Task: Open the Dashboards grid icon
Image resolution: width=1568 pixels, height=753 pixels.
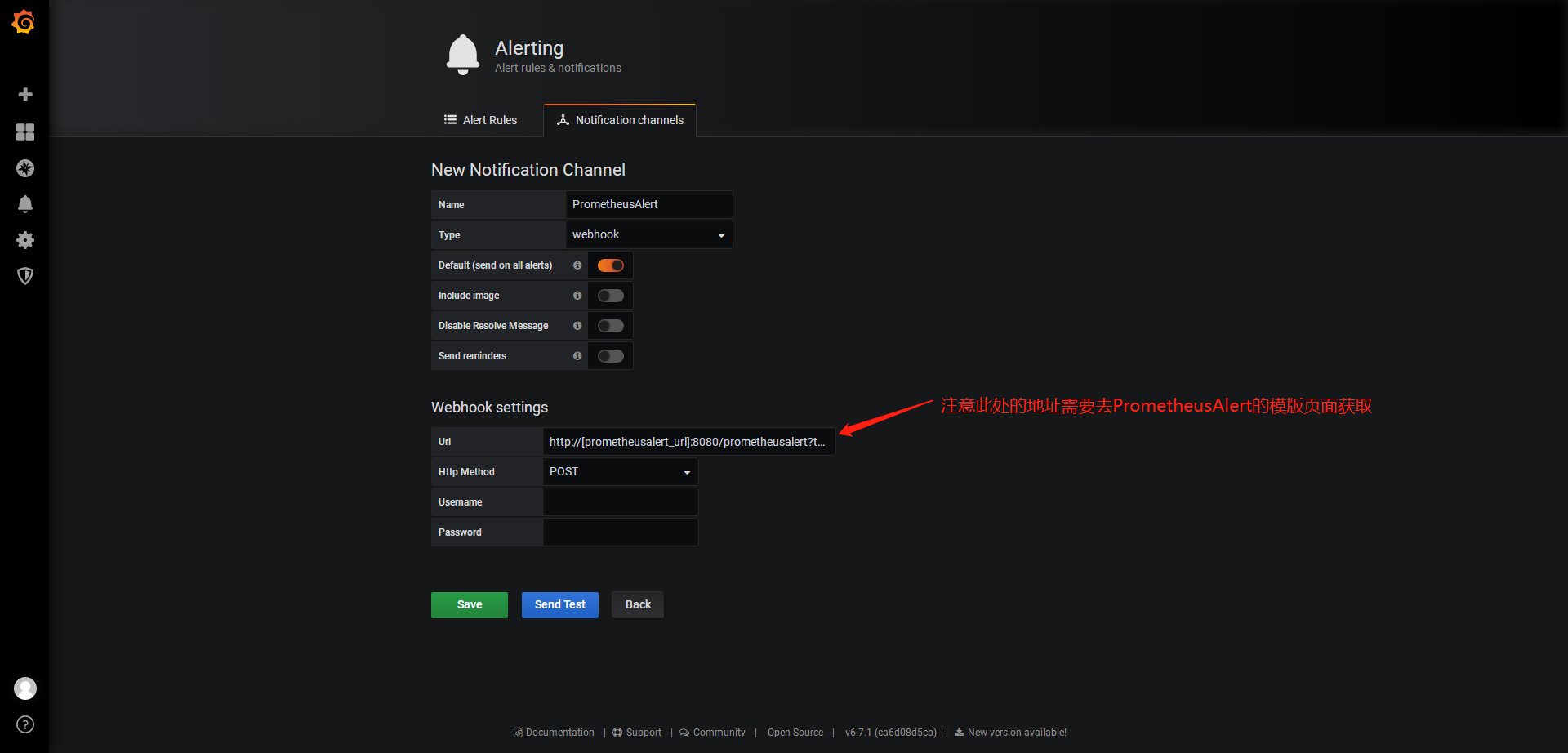Action: (x=25, y=132)
